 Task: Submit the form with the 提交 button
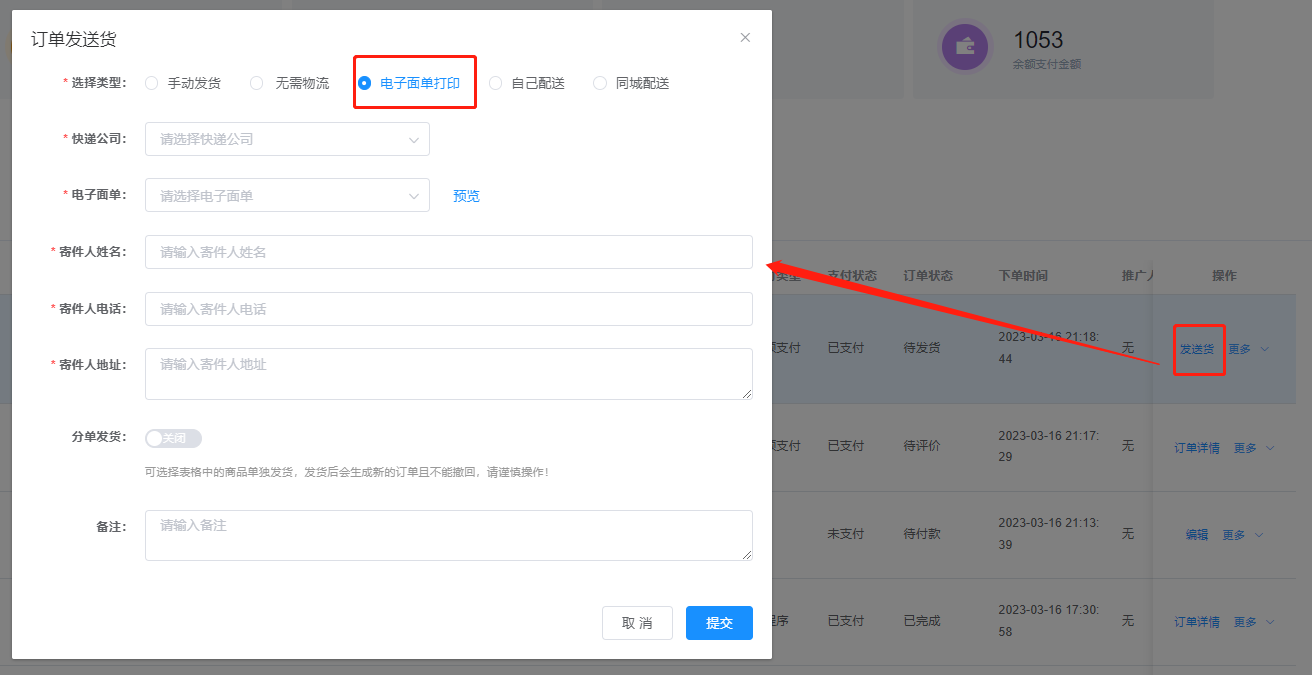coord(719,623)
